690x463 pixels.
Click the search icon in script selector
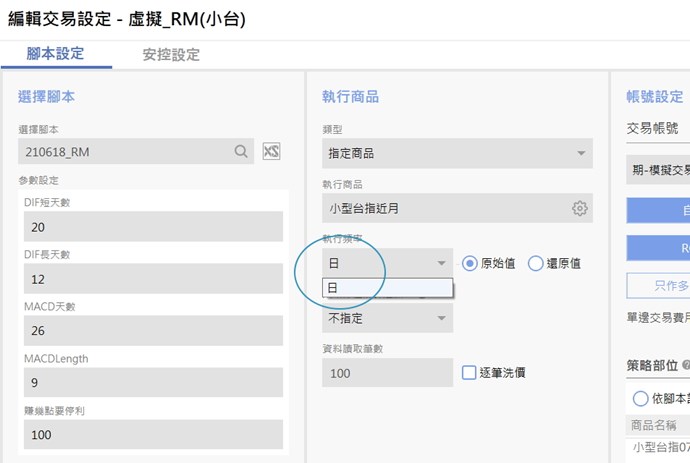click(241, 151)
